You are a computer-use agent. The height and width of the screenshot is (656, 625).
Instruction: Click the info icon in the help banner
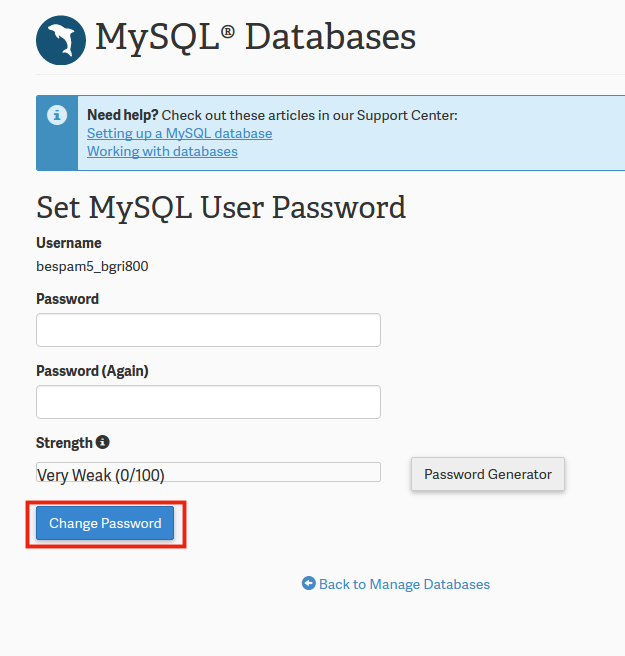(x=57, y=116)
